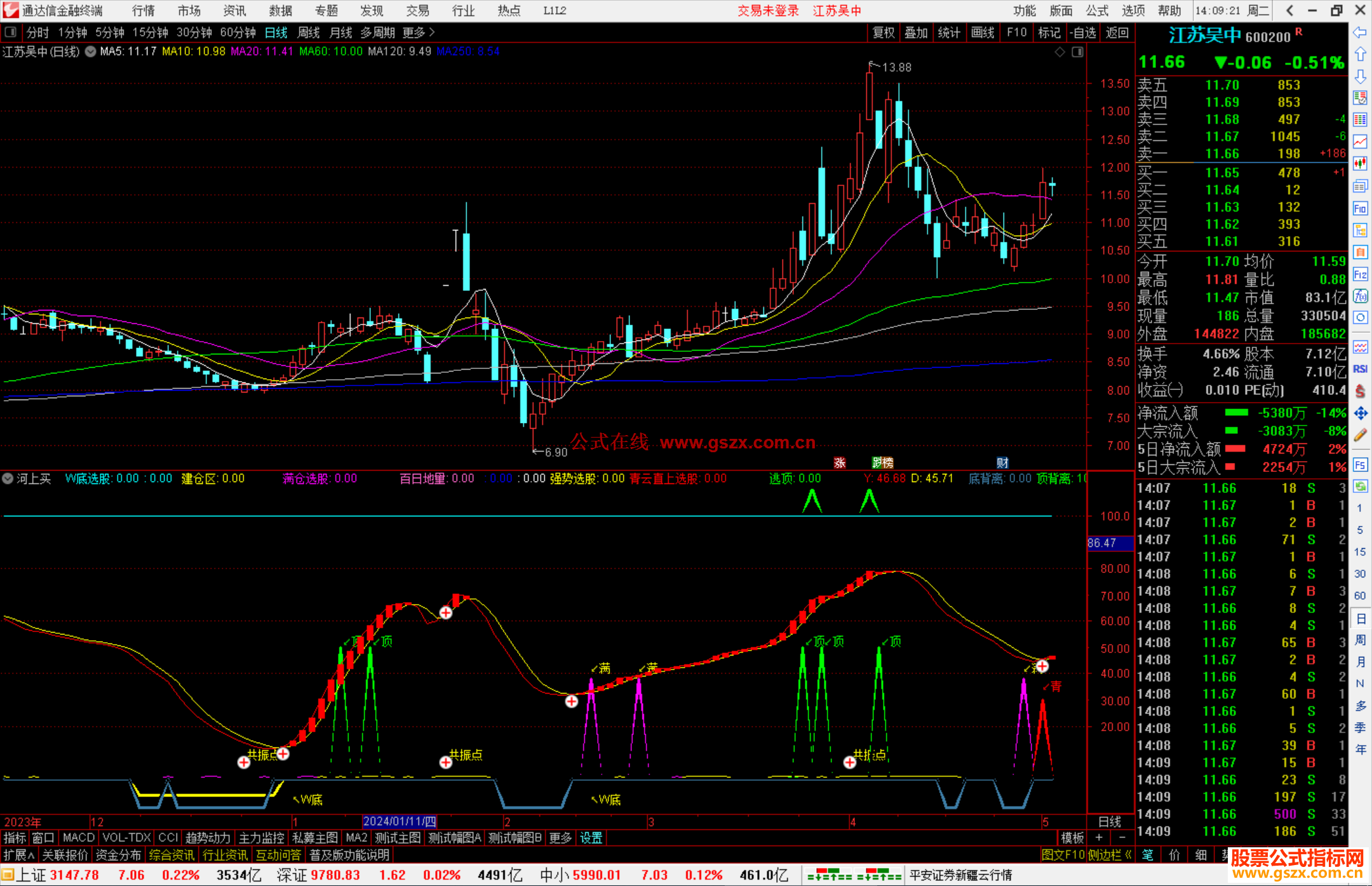Toggle the 河上买 indicator settings circle

coord(8,478)
